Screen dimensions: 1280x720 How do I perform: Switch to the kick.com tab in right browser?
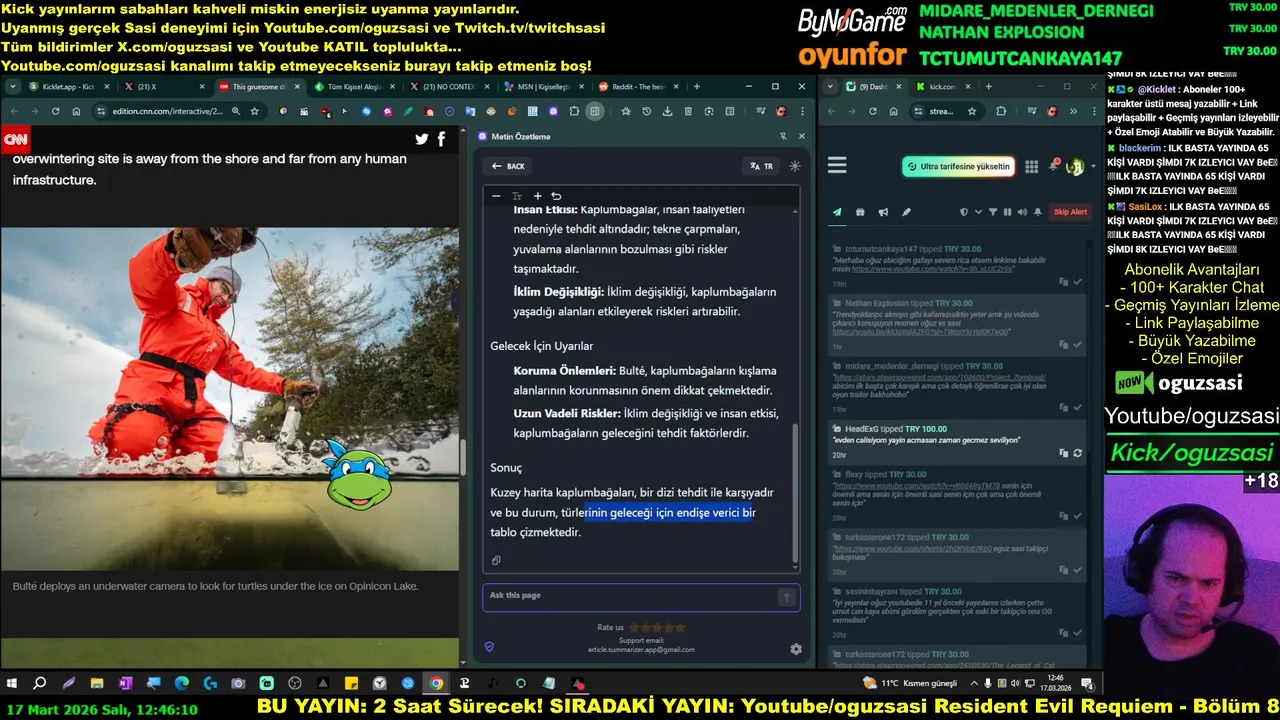[x=942, y=87]
